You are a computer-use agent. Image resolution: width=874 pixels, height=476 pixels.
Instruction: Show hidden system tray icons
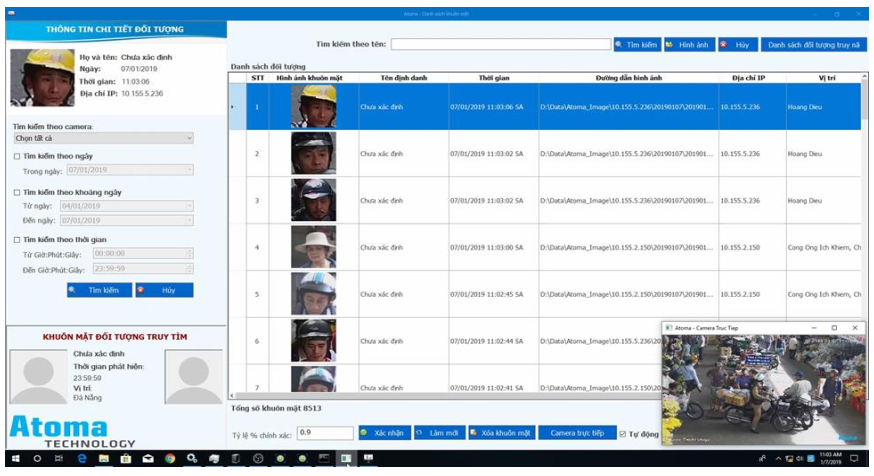pyautogui.click(x=778, y=459)
